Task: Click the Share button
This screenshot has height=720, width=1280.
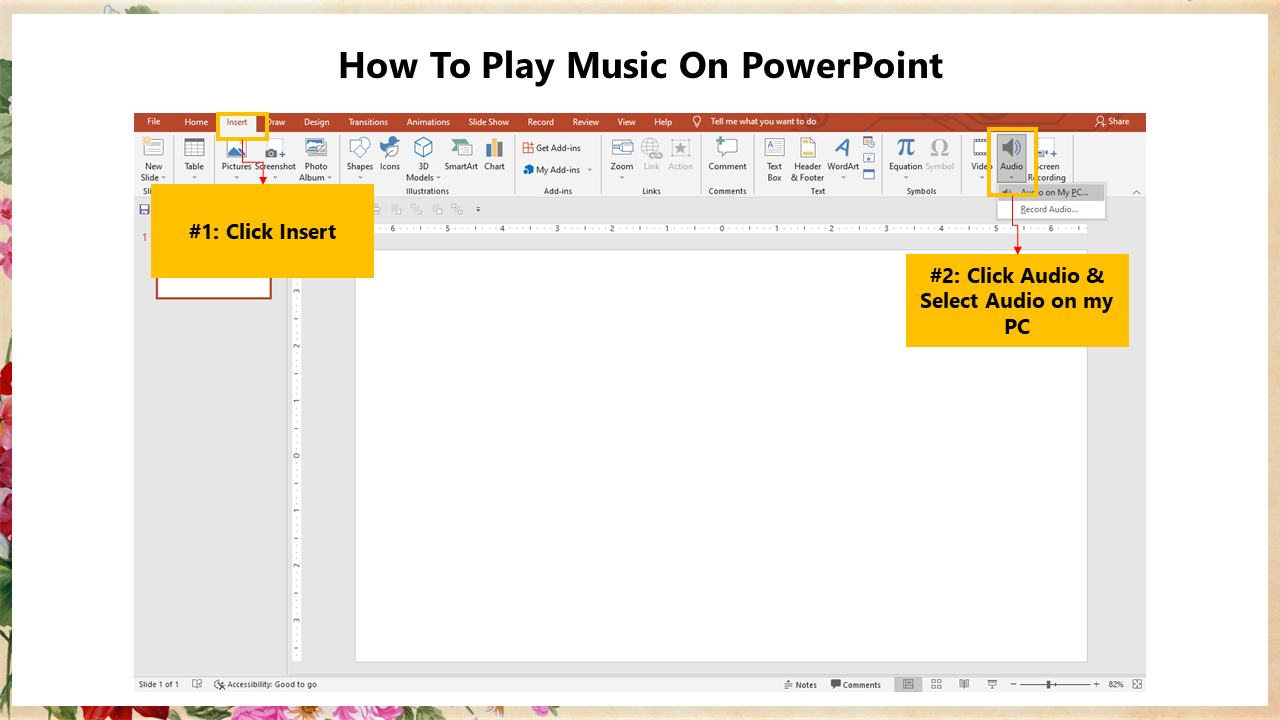Action: pos(1112,122)
